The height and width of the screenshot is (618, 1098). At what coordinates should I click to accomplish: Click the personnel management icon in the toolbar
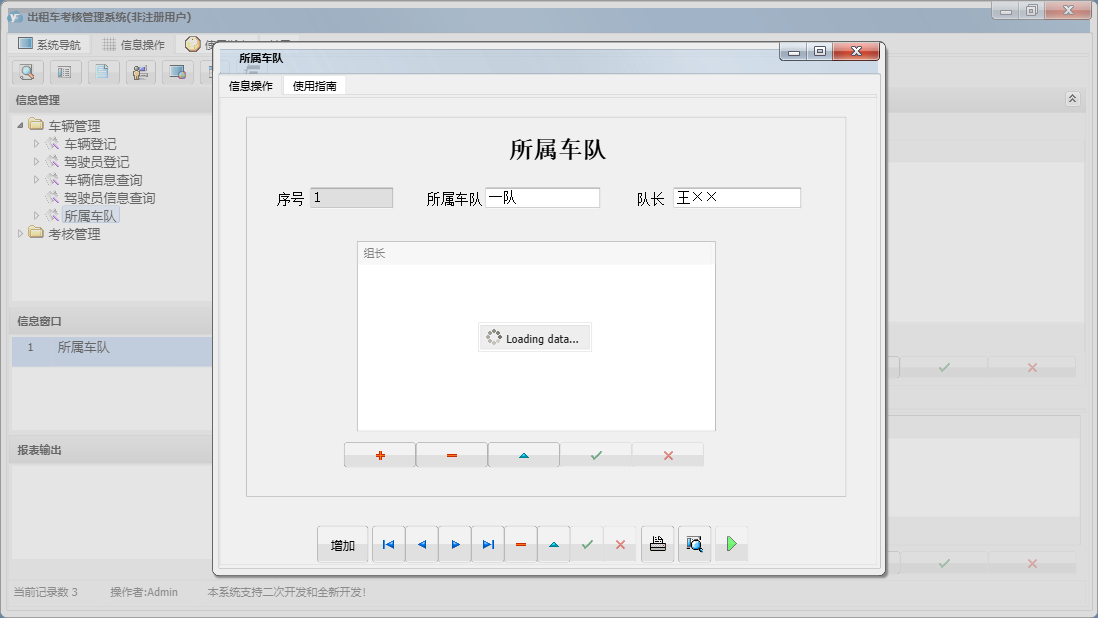(140, 72)
